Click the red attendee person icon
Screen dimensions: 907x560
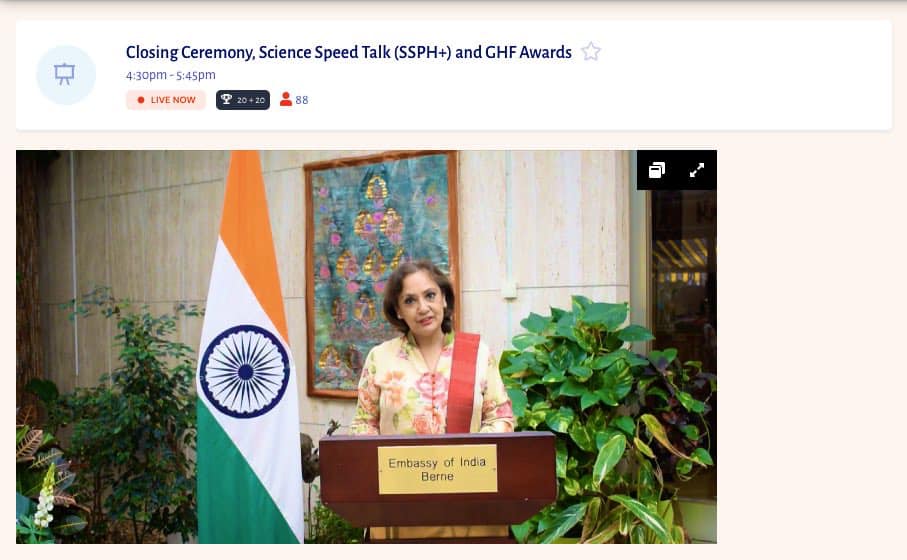pyautogui.click(x=286, y=100)
